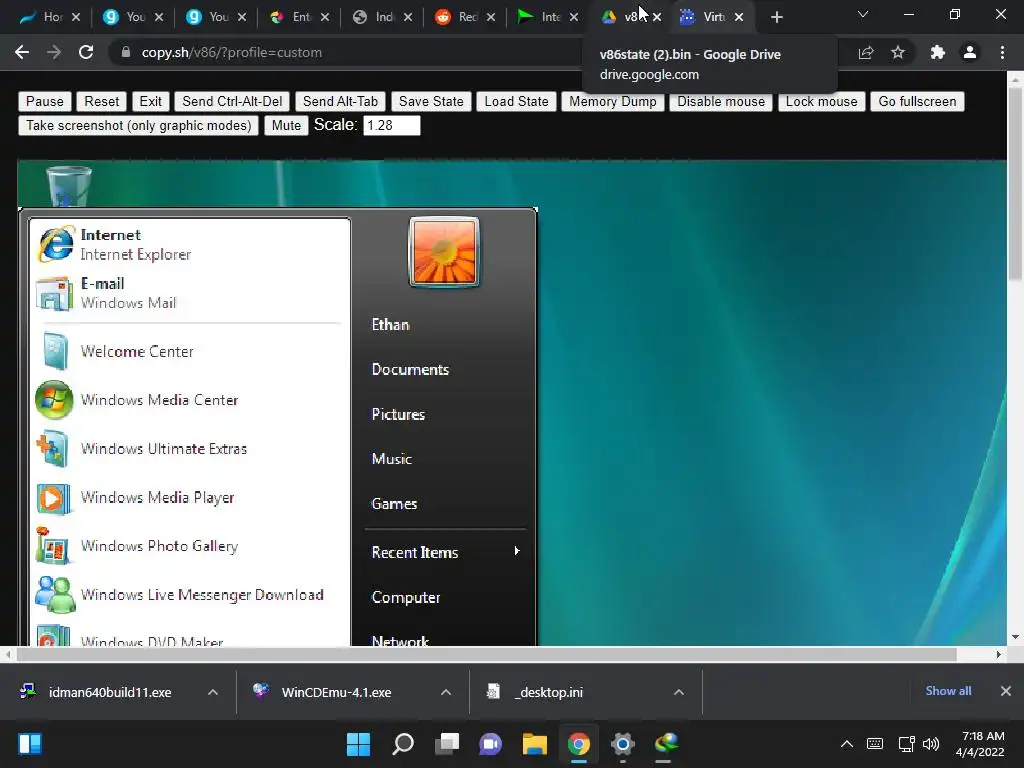Expand idman640build11.exe download options
This screenshot has width=1024, height=768.
tap(213, 692)
